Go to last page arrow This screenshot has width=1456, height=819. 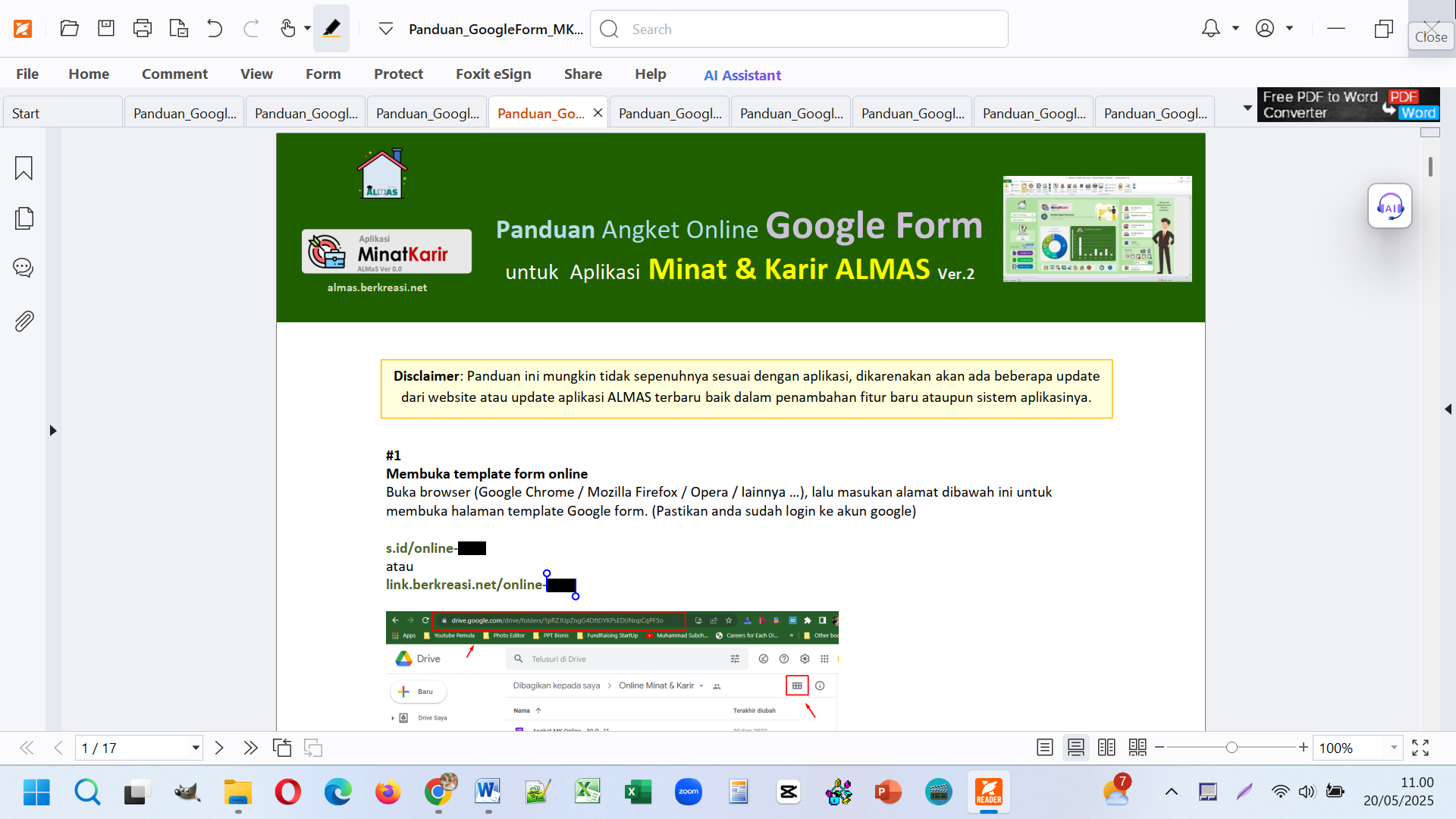[x=250, y=748]
